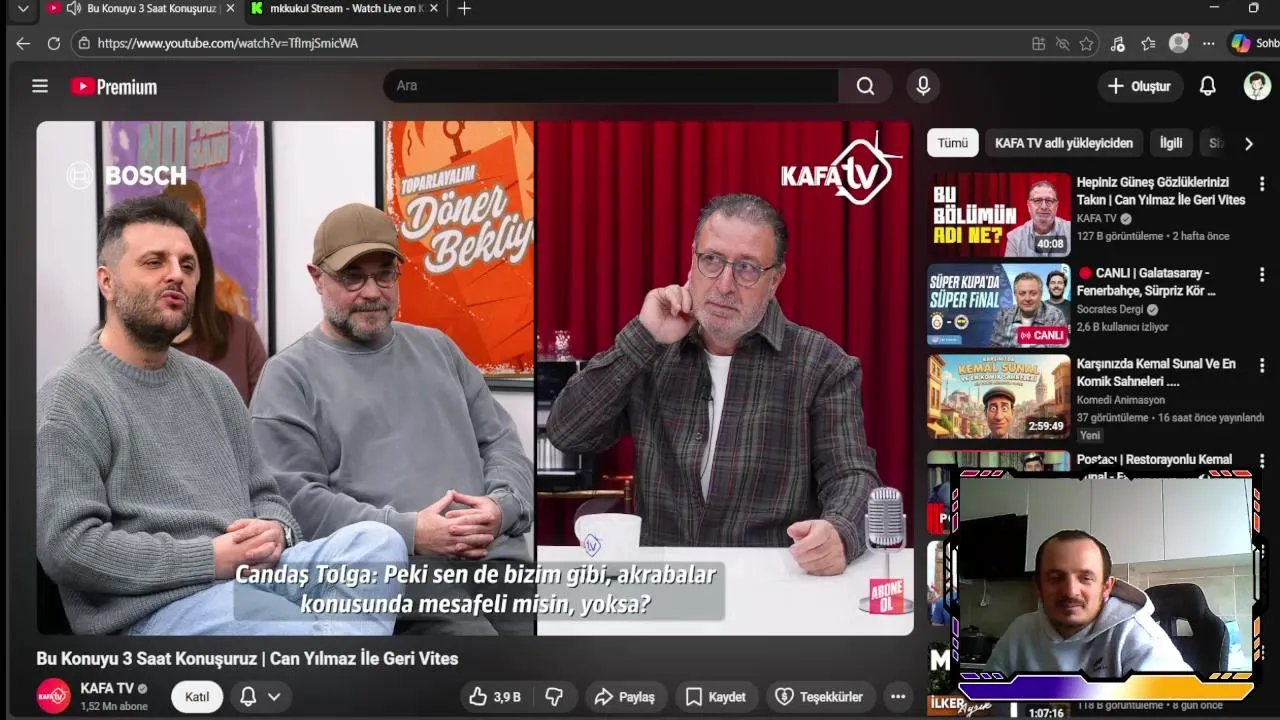Add page to favorites star
Image resolution: width=1280 pixels, height=720 pixels.
(1087, 43)
